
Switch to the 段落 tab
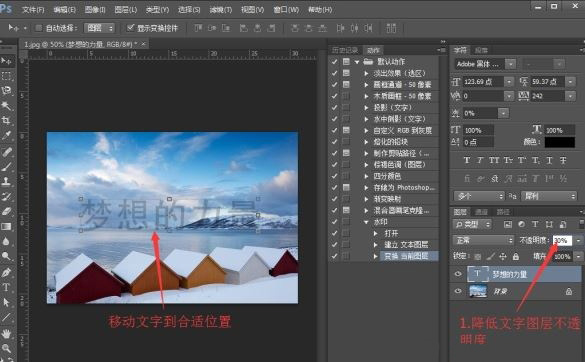point(481,50)
